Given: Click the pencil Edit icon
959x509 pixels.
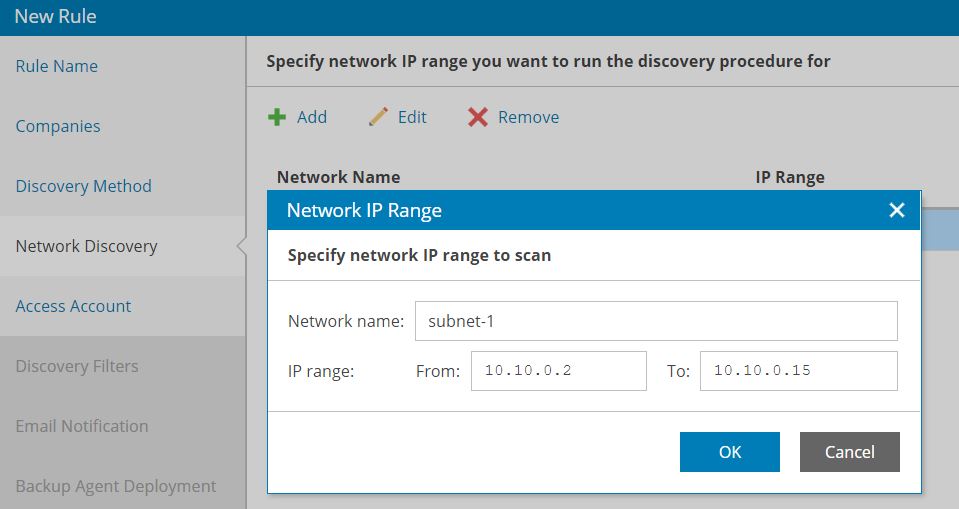Looking at the screenshot, I should point(378,116).
